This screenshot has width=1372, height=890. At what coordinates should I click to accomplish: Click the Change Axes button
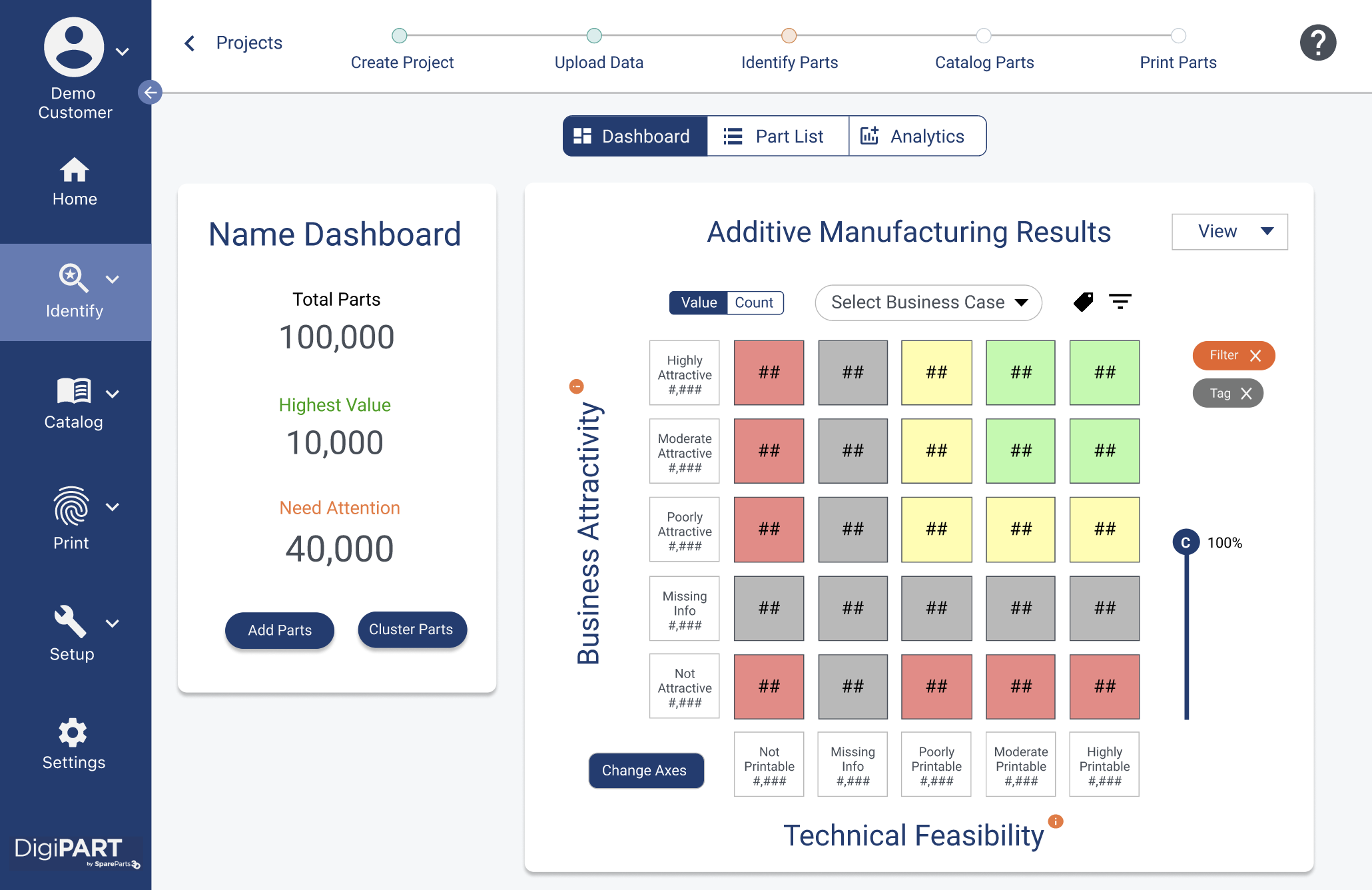pos(645,770)
